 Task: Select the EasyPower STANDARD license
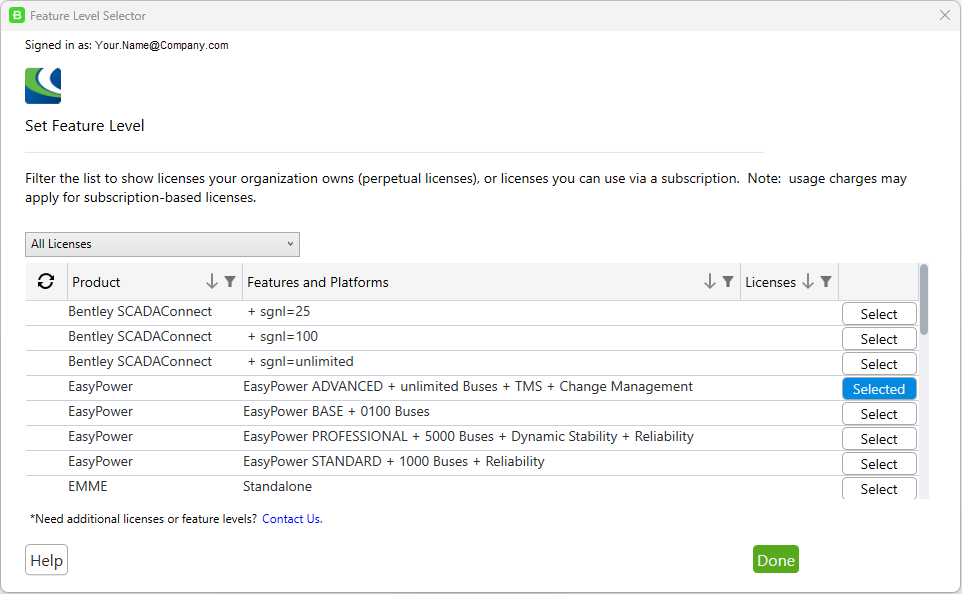pos(879,464)
